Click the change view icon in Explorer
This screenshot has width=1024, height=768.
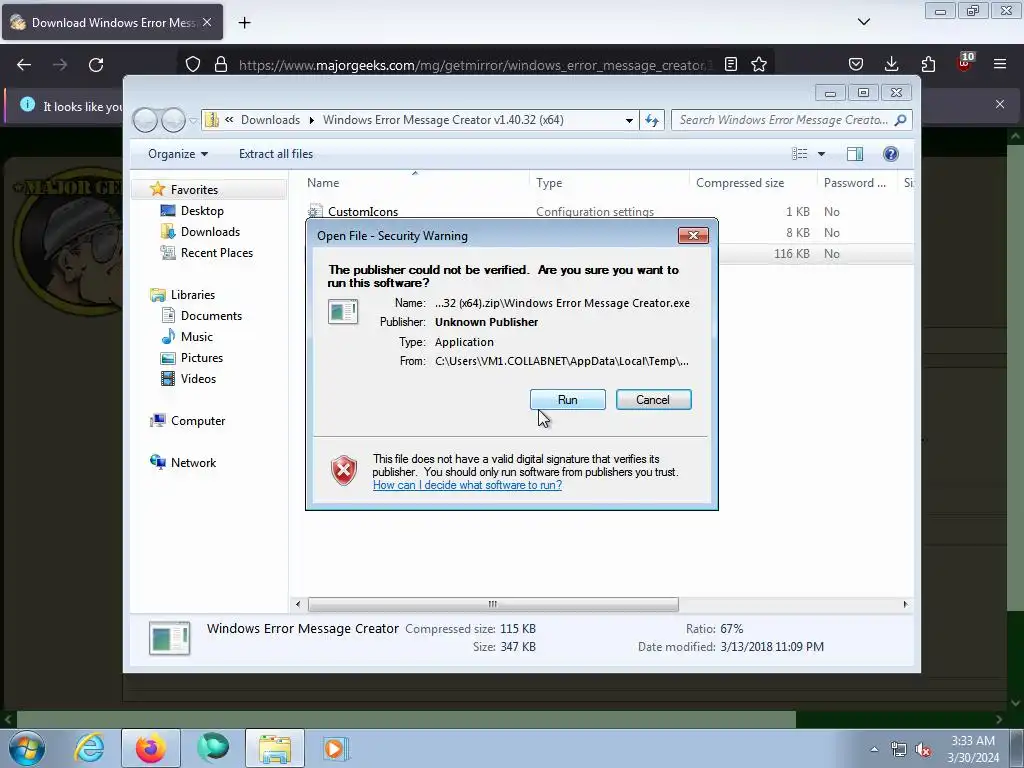point(799,154)
